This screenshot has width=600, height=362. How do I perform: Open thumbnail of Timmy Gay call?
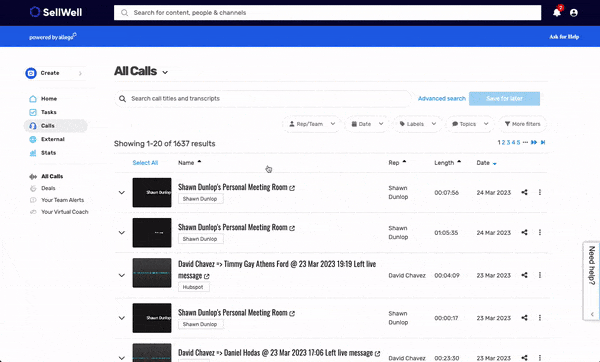tap(152, 273)
